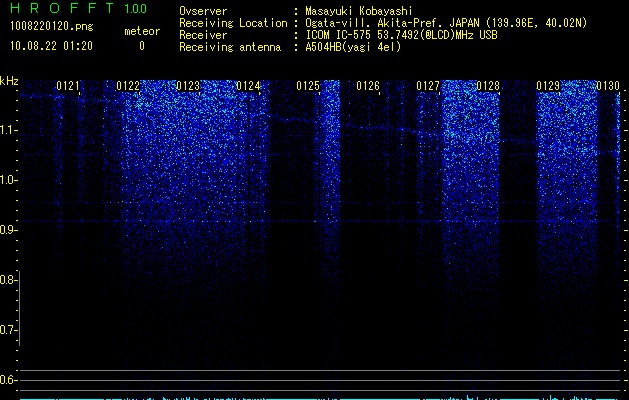This screenshot has width=629, height=400.
Task: Select the version number 1.0.0
Action: pyautogui.click(x=136, y=9)
